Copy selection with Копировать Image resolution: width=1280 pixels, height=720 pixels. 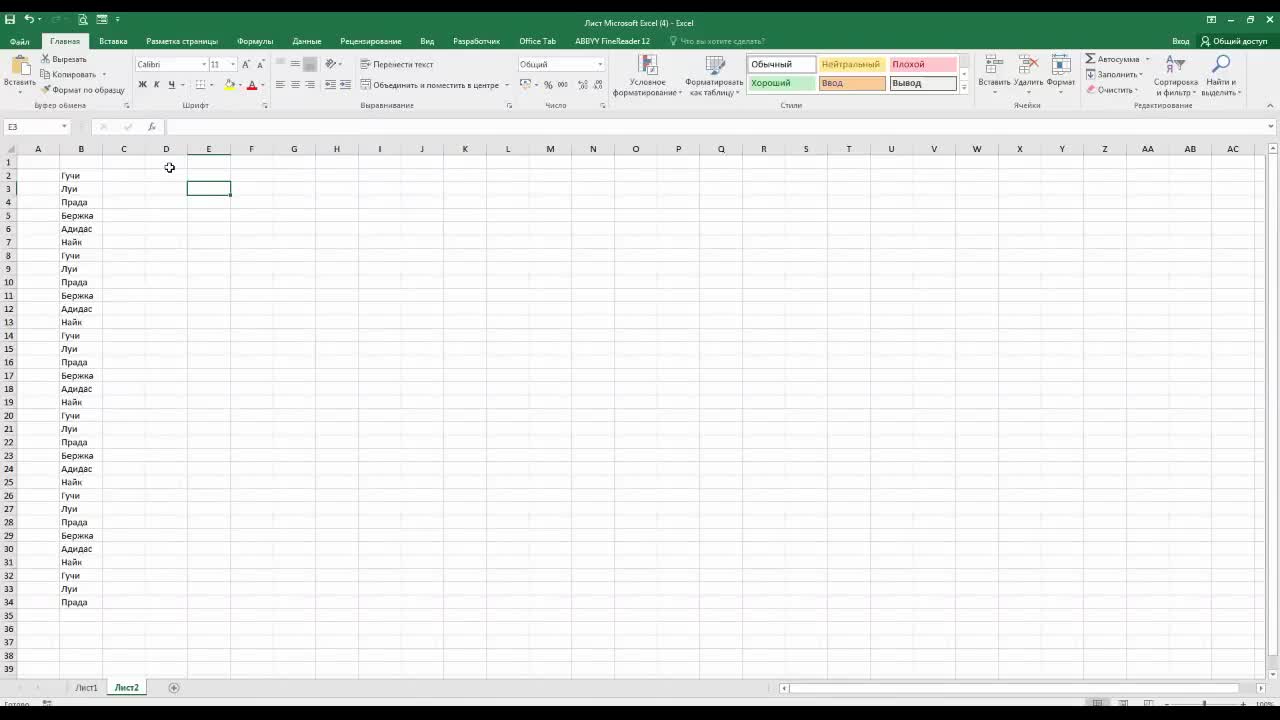point(69,74)
